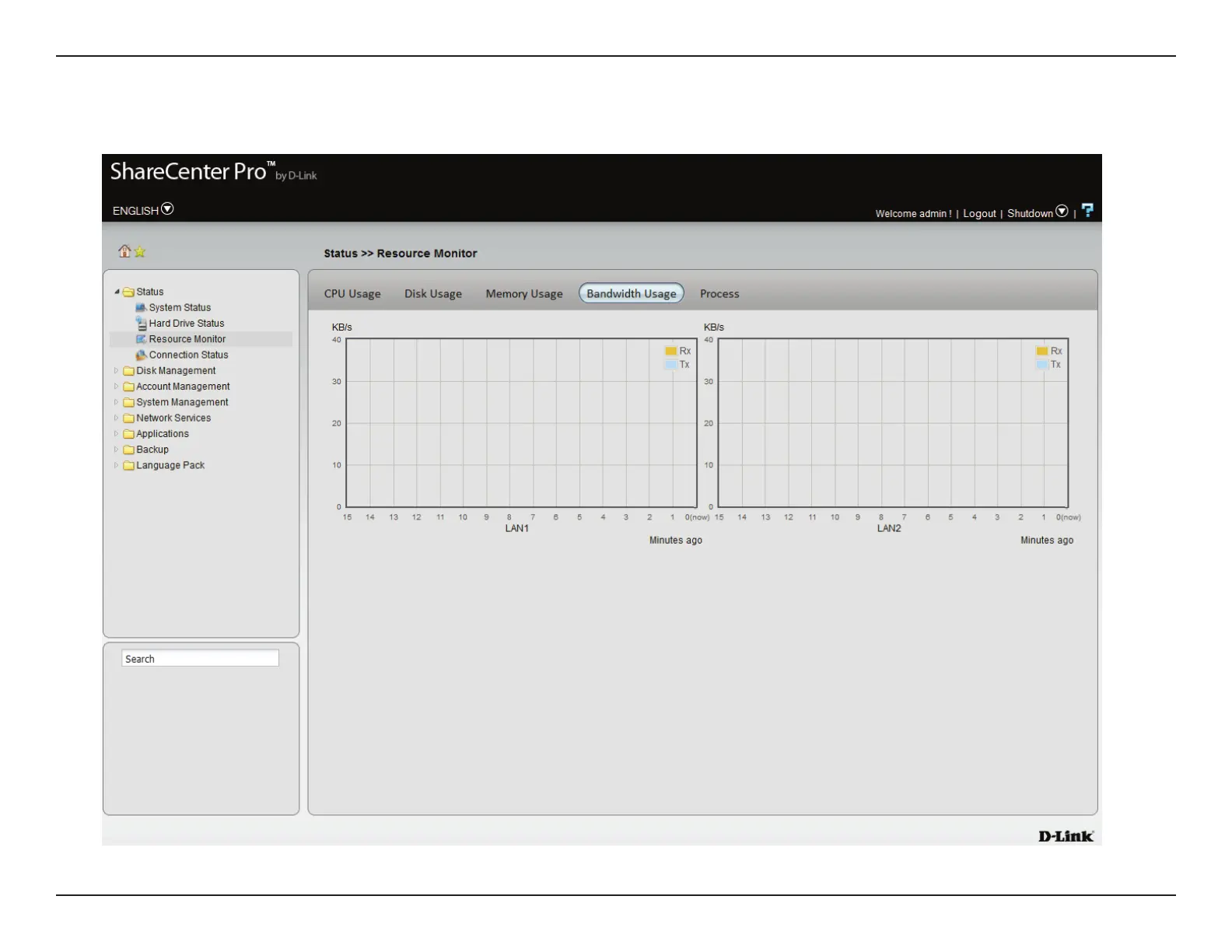The width and height of the screenshot is (1232, 952).
Task: Click the System Status monitor icon
Action: pyautogui.click(x=141, y=308)
